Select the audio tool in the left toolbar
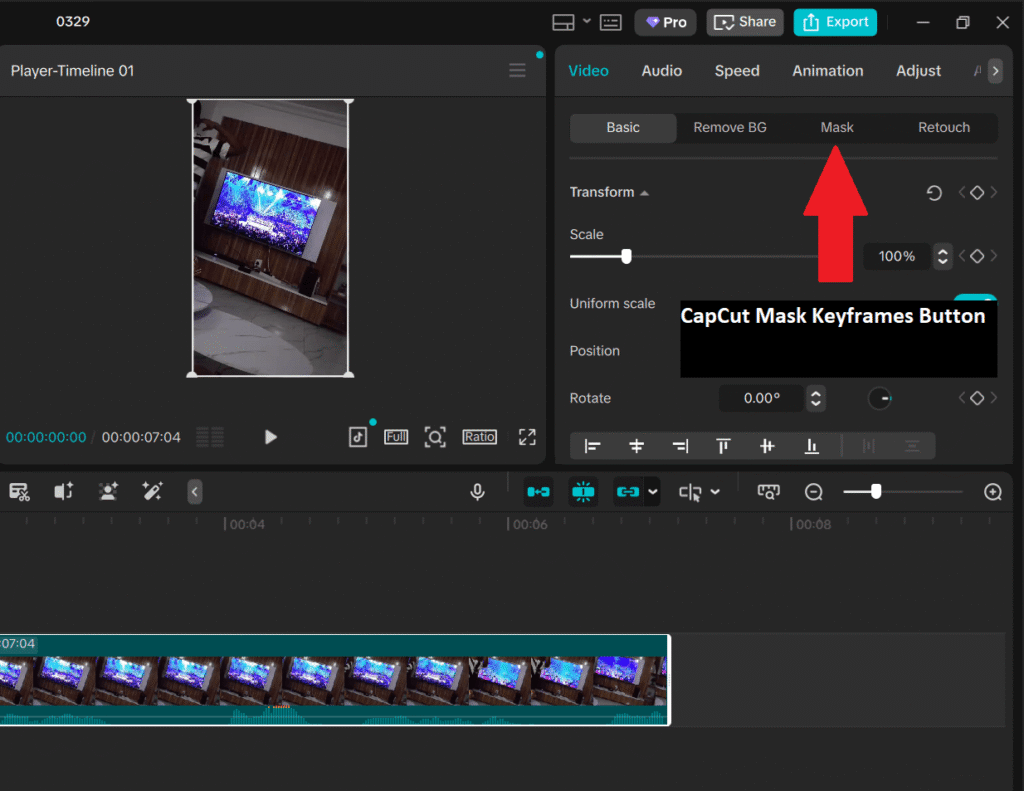1024x791 pixels. 63,491
